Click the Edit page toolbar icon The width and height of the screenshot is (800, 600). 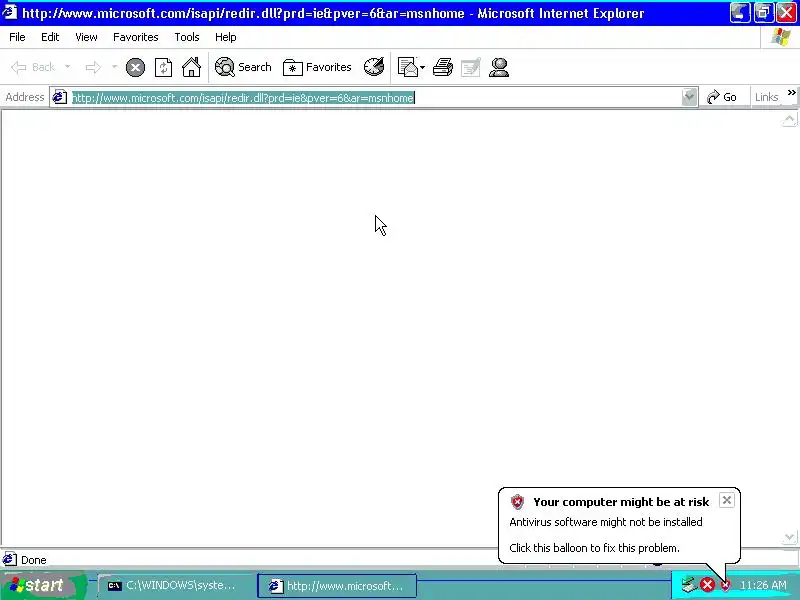(470, 67)
